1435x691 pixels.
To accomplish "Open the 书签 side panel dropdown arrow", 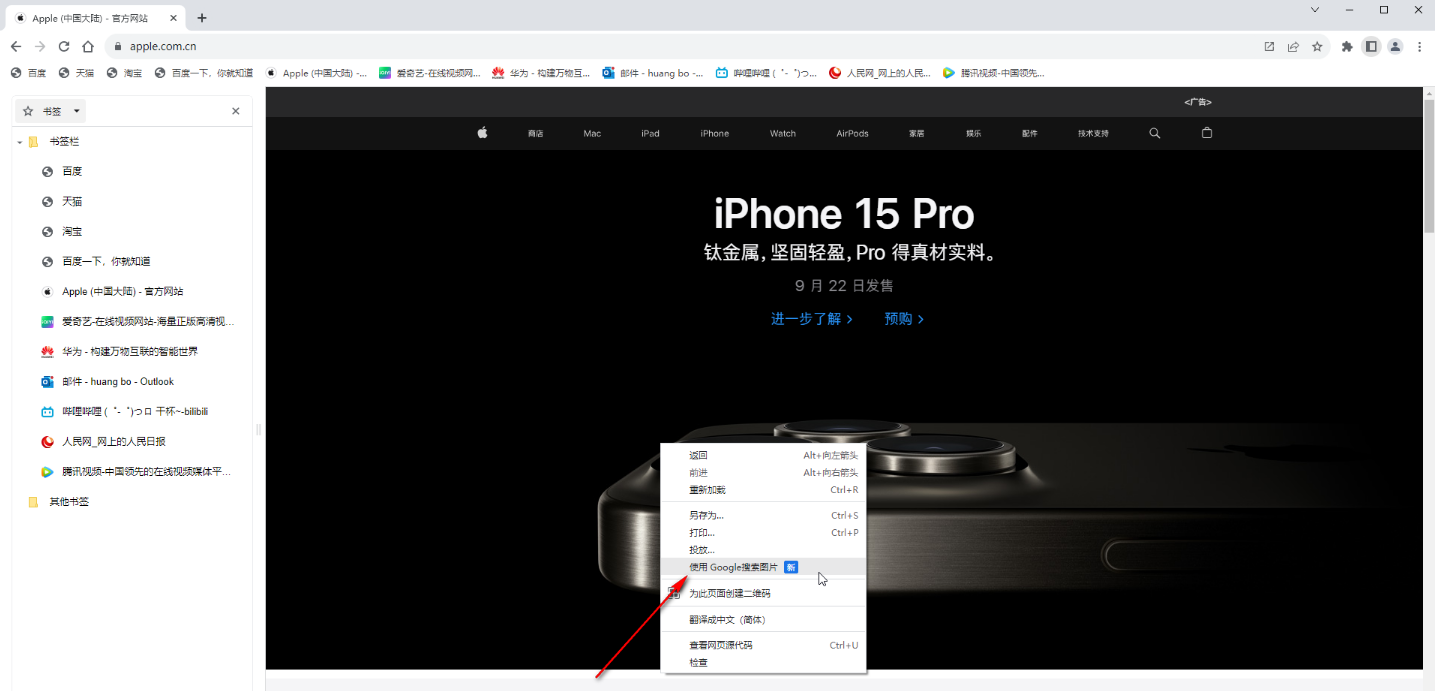I will [77, 111].
